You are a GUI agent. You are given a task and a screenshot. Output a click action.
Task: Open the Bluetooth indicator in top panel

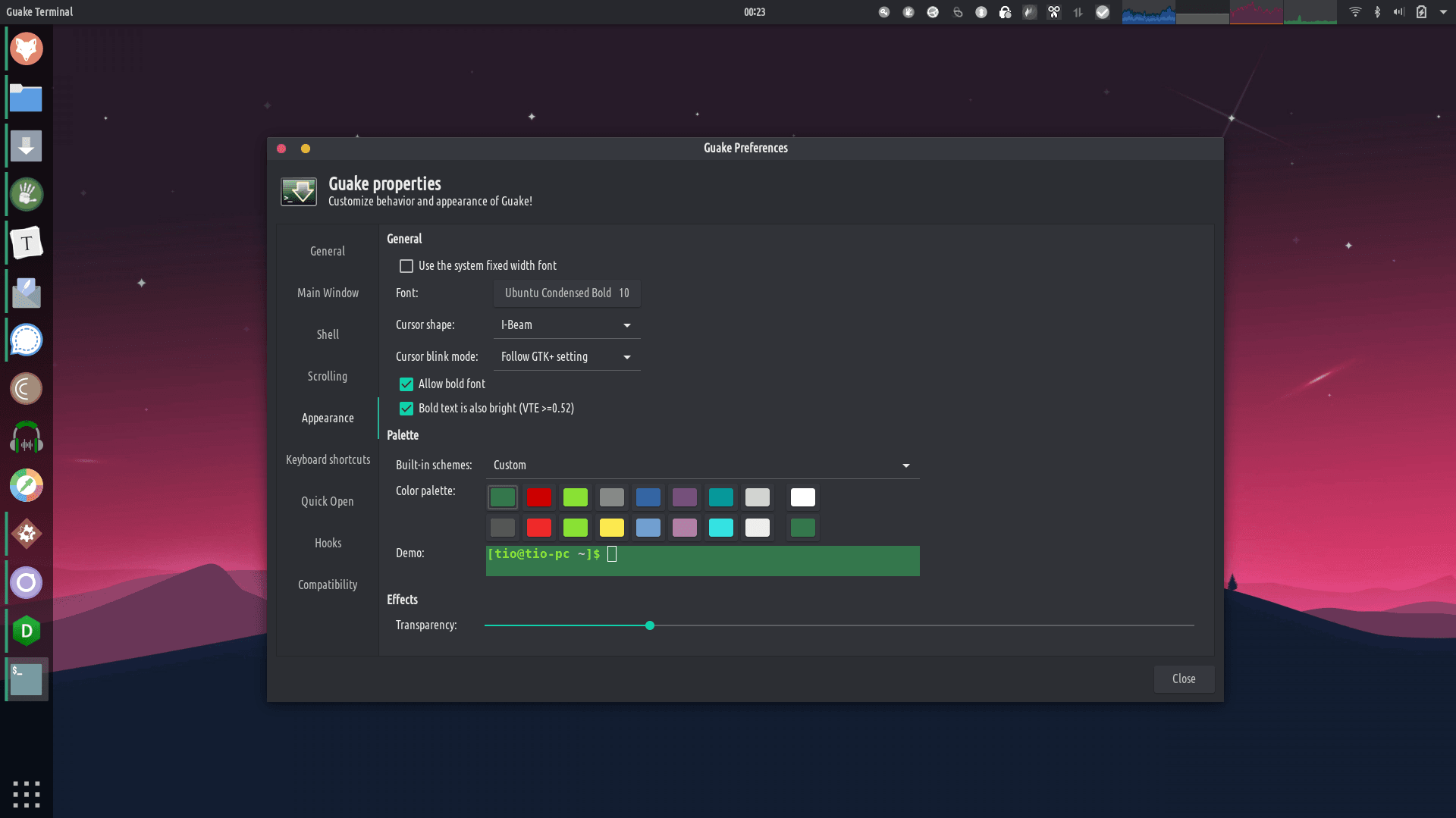(1377, 12)
